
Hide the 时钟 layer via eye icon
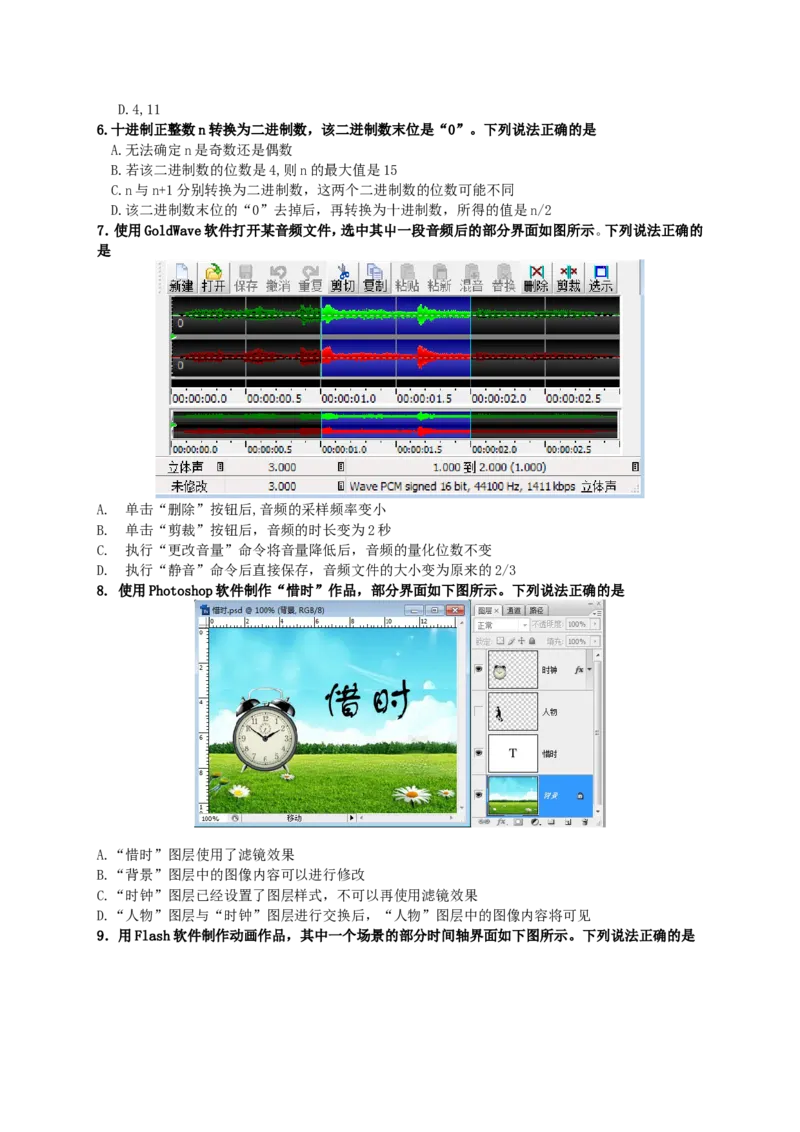478,669
